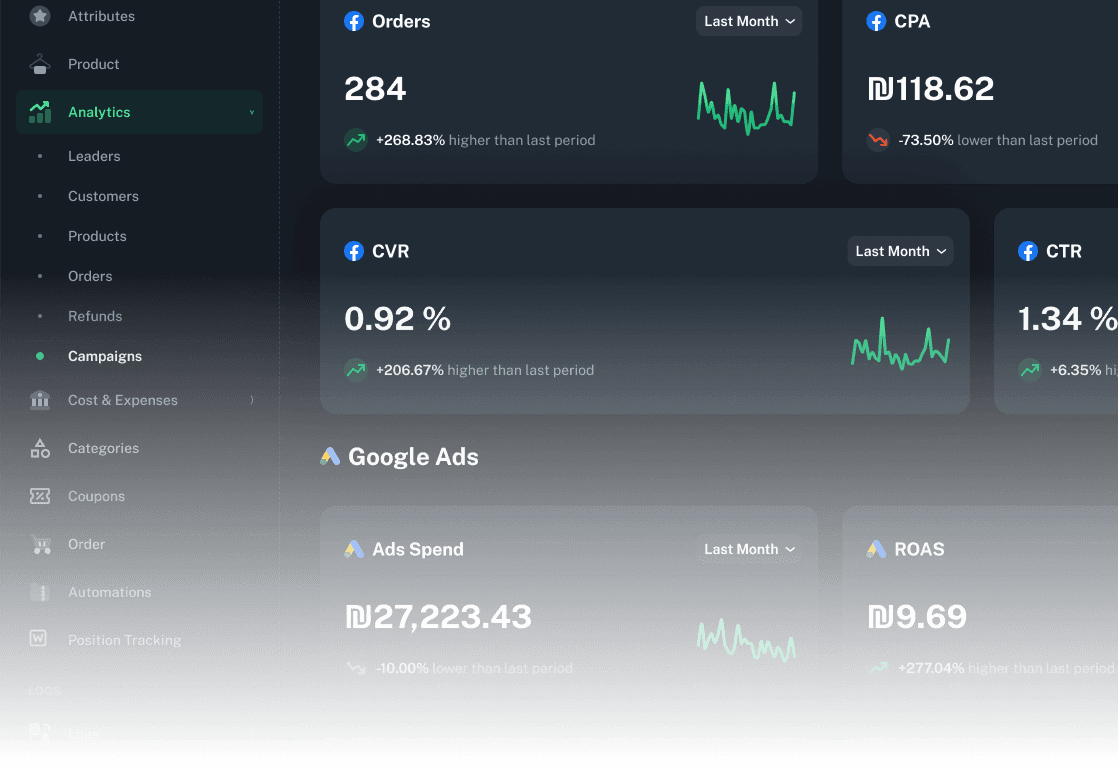Click the Google Ads section logo
Screen dimensions: 1118x768
click(329, 456)
